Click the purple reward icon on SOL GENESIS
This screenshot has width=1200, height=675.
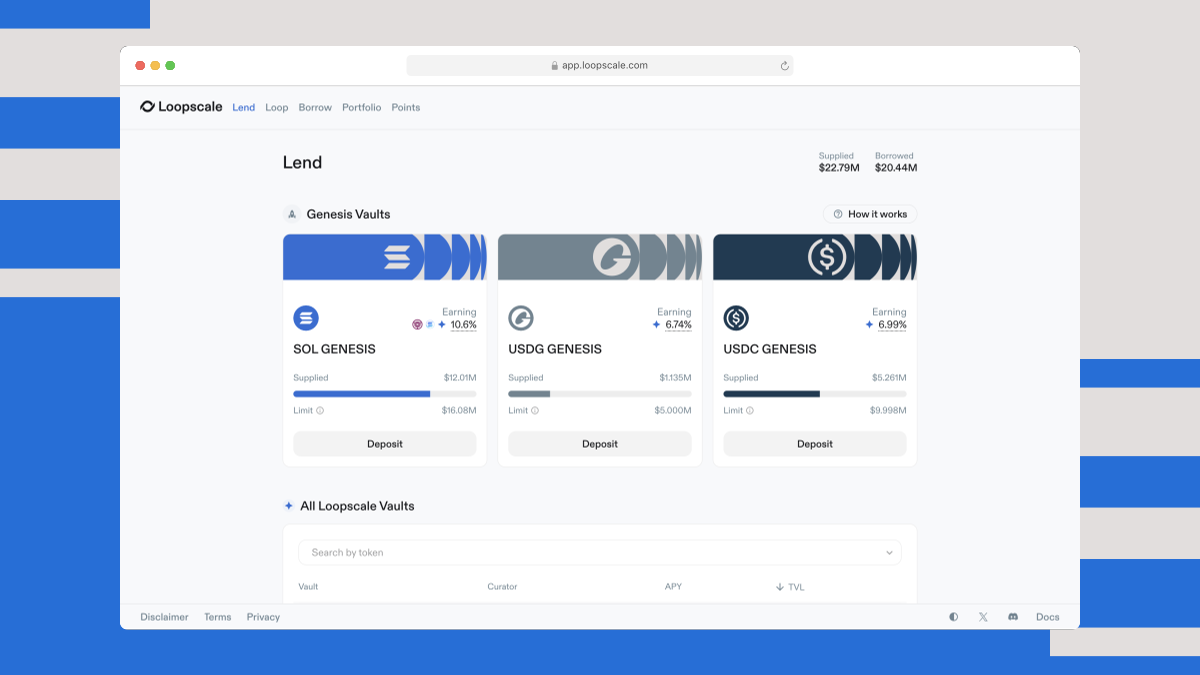418,325
